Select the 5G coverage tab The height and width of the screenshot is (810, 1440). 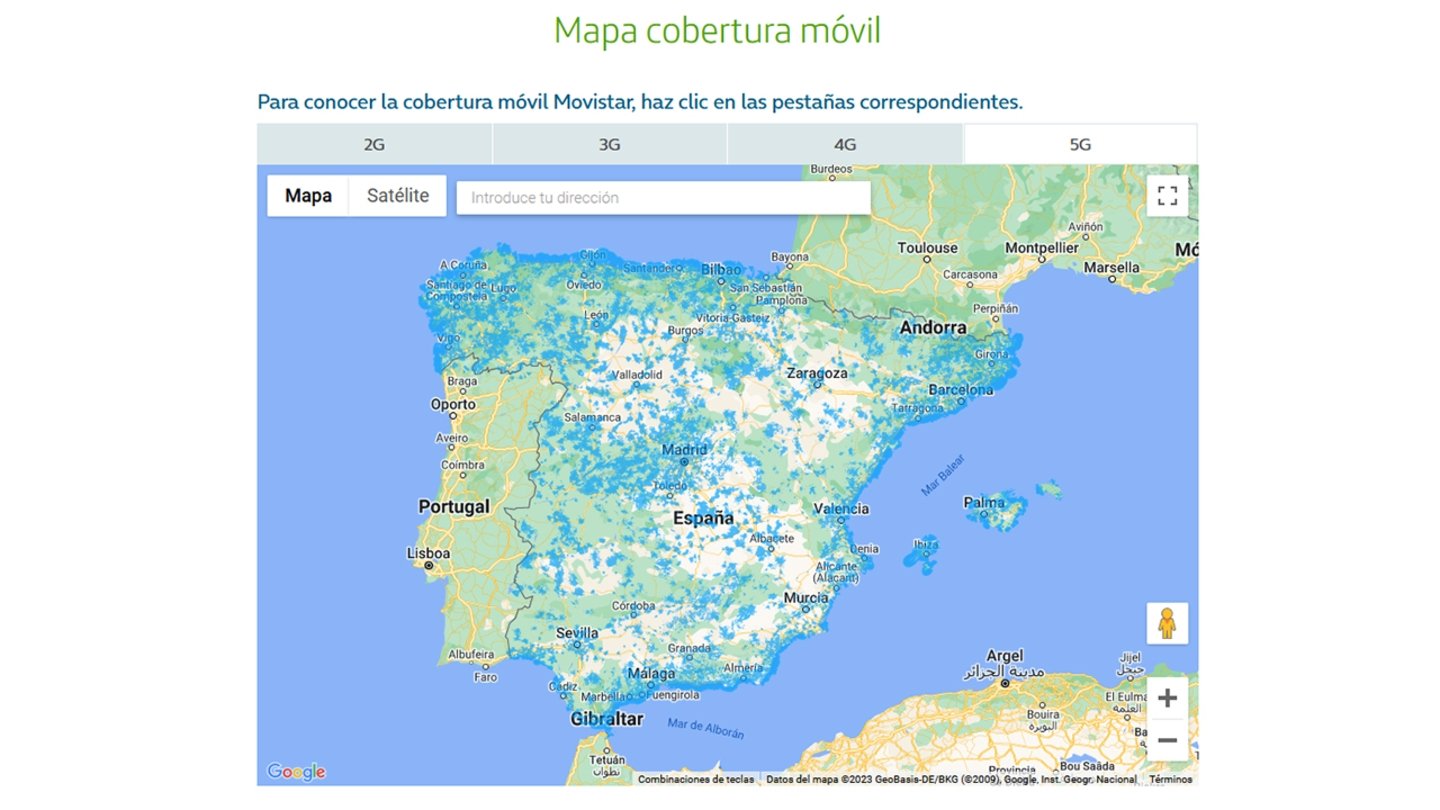pos(1080,144)
